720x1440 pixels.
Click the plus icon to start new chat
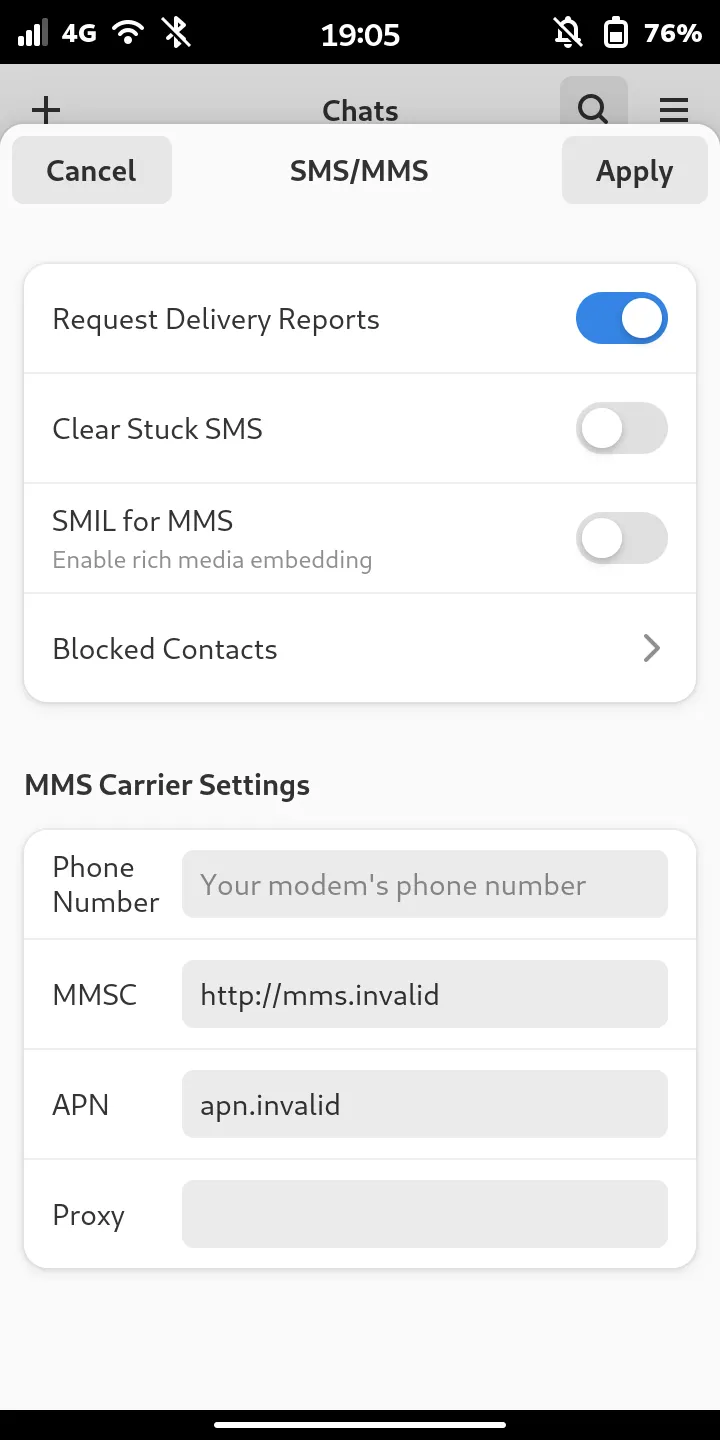[x=46, y=110]
